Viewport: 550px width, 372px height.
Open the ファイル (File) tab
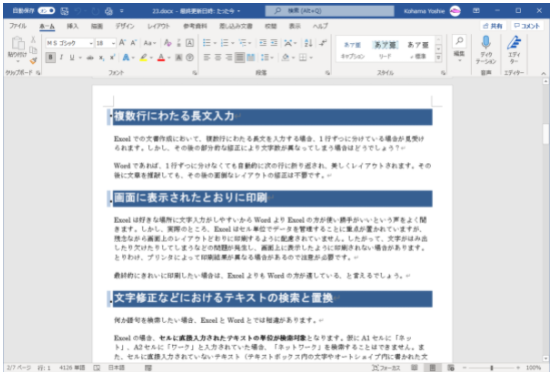pyautogui.click(x=18, y=26)
